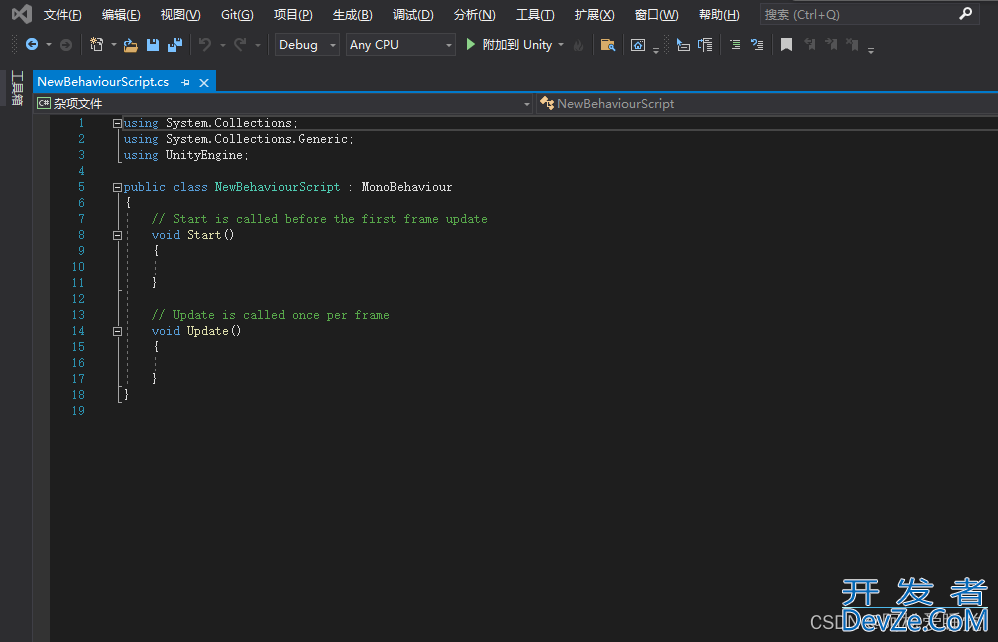998x642 pixels.
Task: Select the NewBehaviourScript.cs document tab
Action: click(x=103, y=82)
